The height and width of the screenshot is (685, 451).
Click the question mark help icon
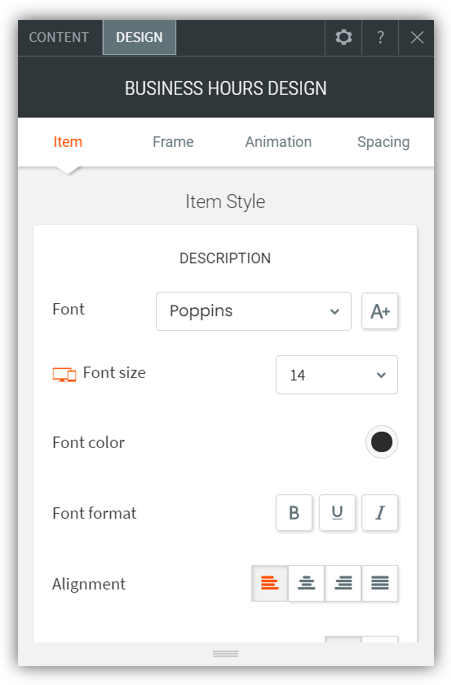pyautogui.click(x=381, y=38)
